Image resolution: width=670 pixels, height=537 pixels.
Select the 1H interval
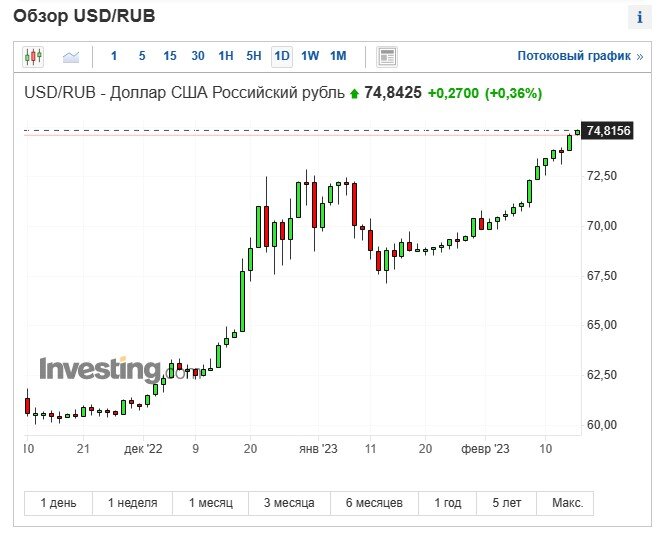pos(226,56)
